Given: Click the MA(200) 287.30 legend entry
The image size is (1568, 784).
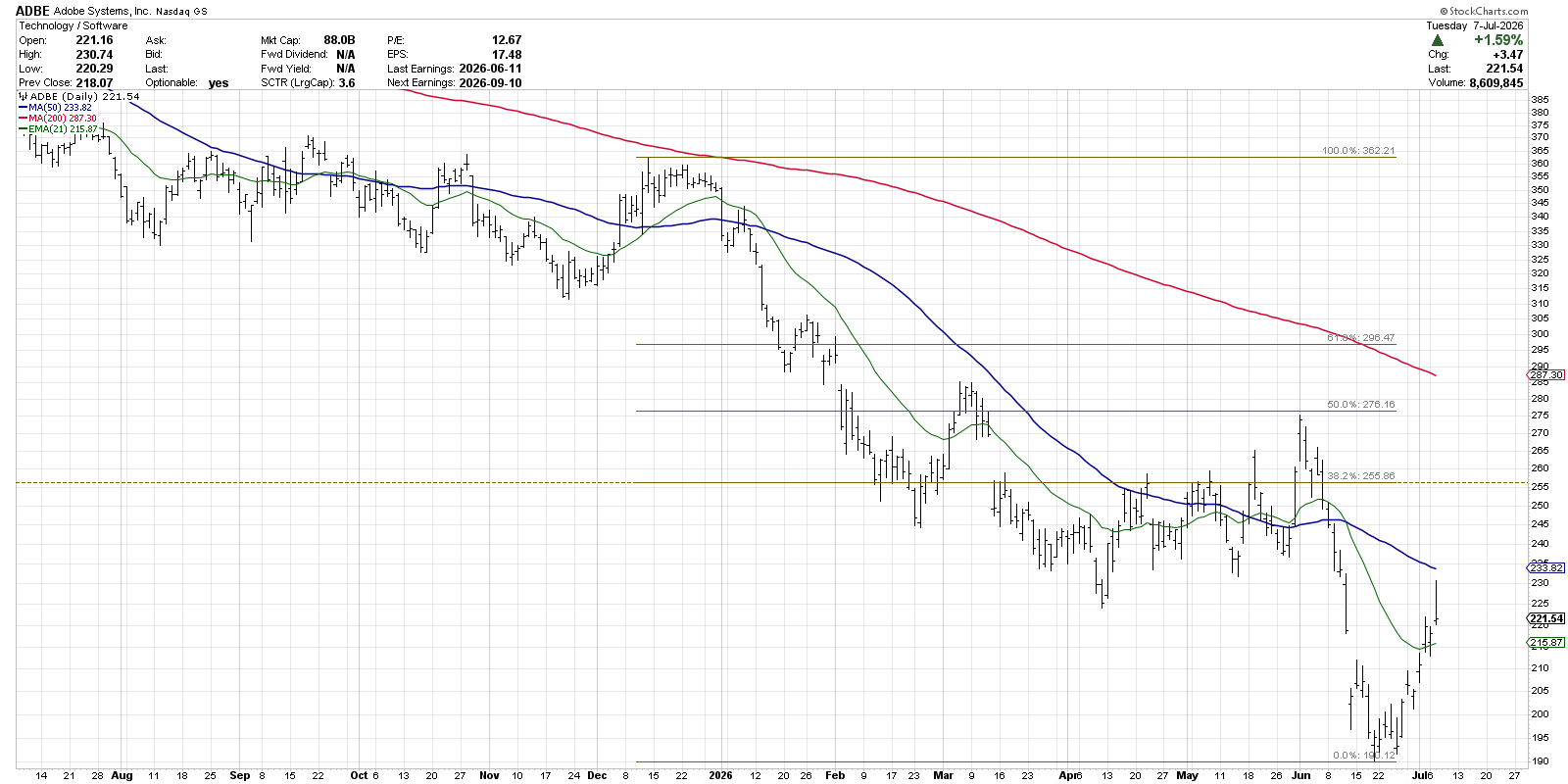Looking at the screenshot, I should coord(63,119).
